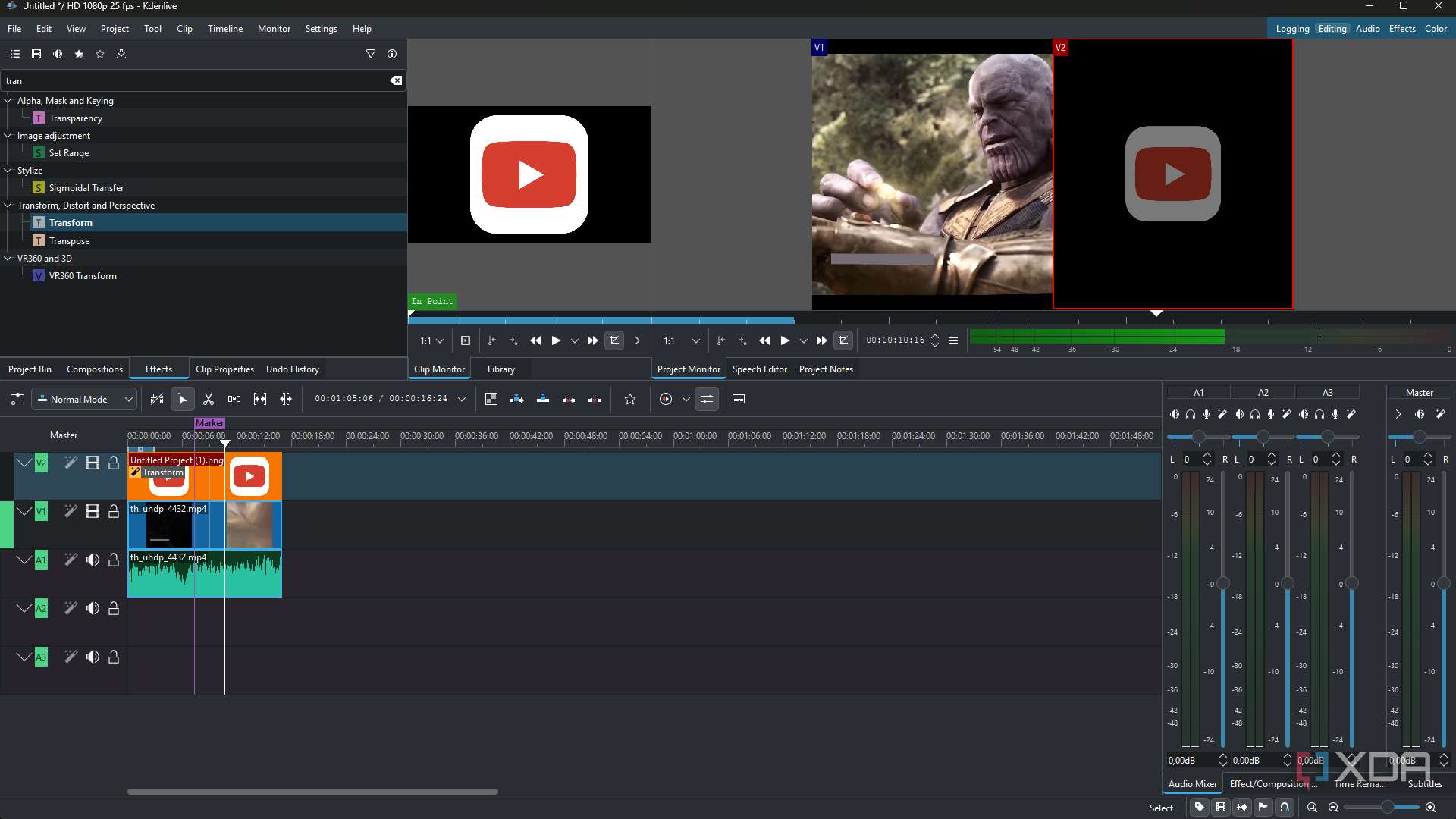1456x819 pixels.
Task: Collapse Transform, Distort and Perspective category
Action: click(x=8, y=205)
